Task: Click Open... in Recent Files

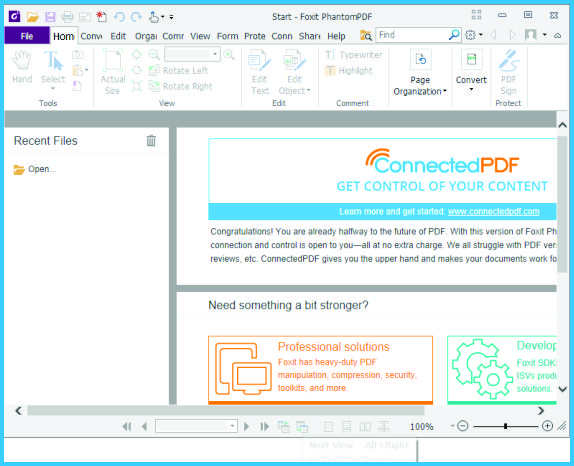Action: tap(35, 169)
